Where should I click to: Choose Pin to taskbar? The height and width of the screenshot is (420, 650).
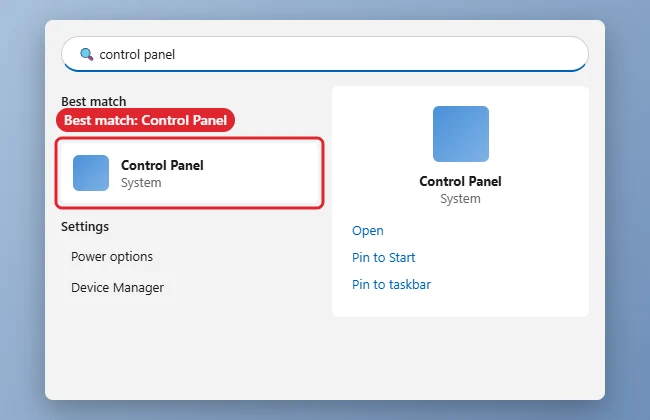point(391,284)
